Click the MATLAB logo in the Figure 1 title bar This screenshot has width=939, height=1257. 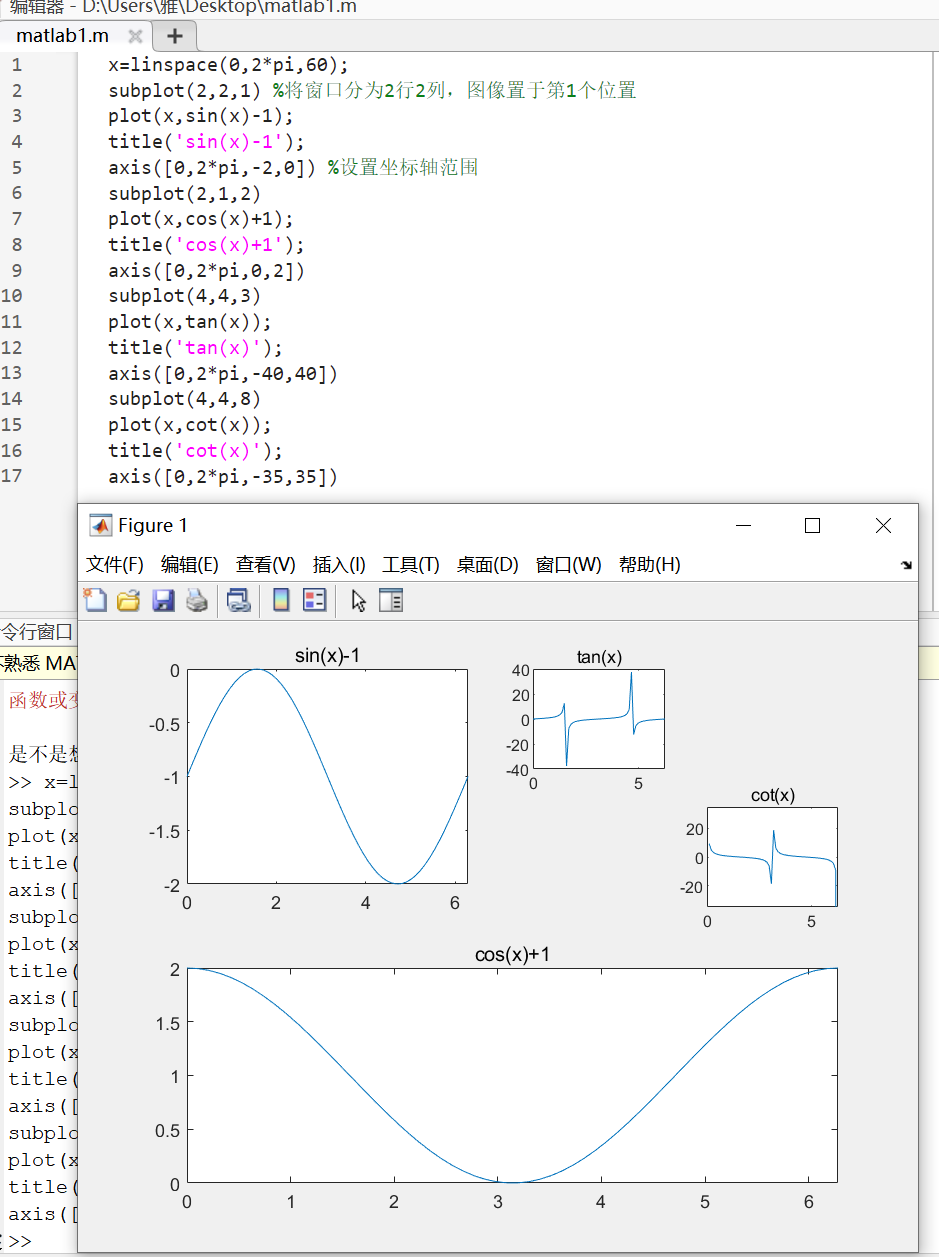pyautogui.click(x=100, y=525)
